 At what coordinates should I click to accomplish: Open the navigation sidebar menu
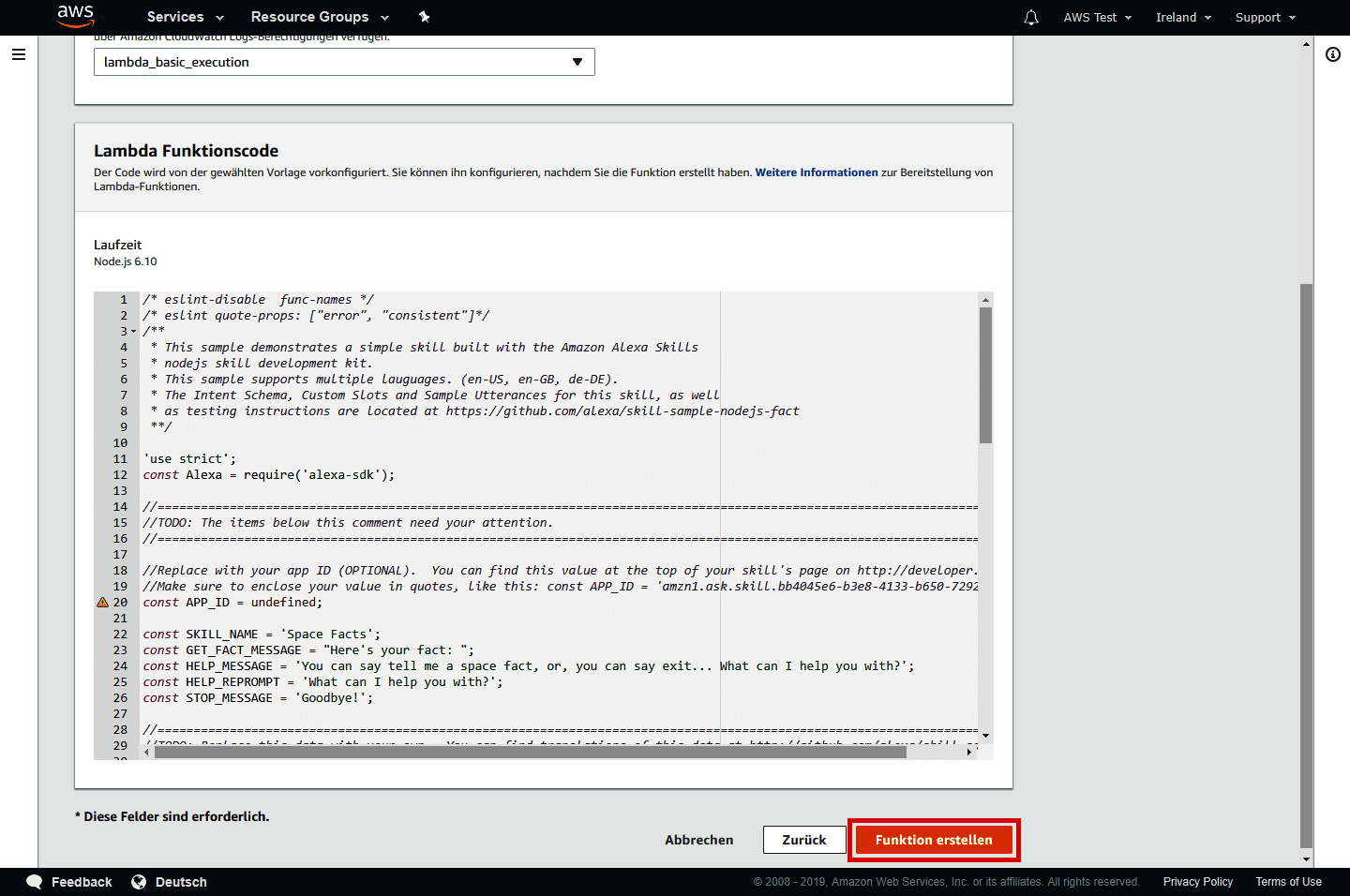pos(19,54)
